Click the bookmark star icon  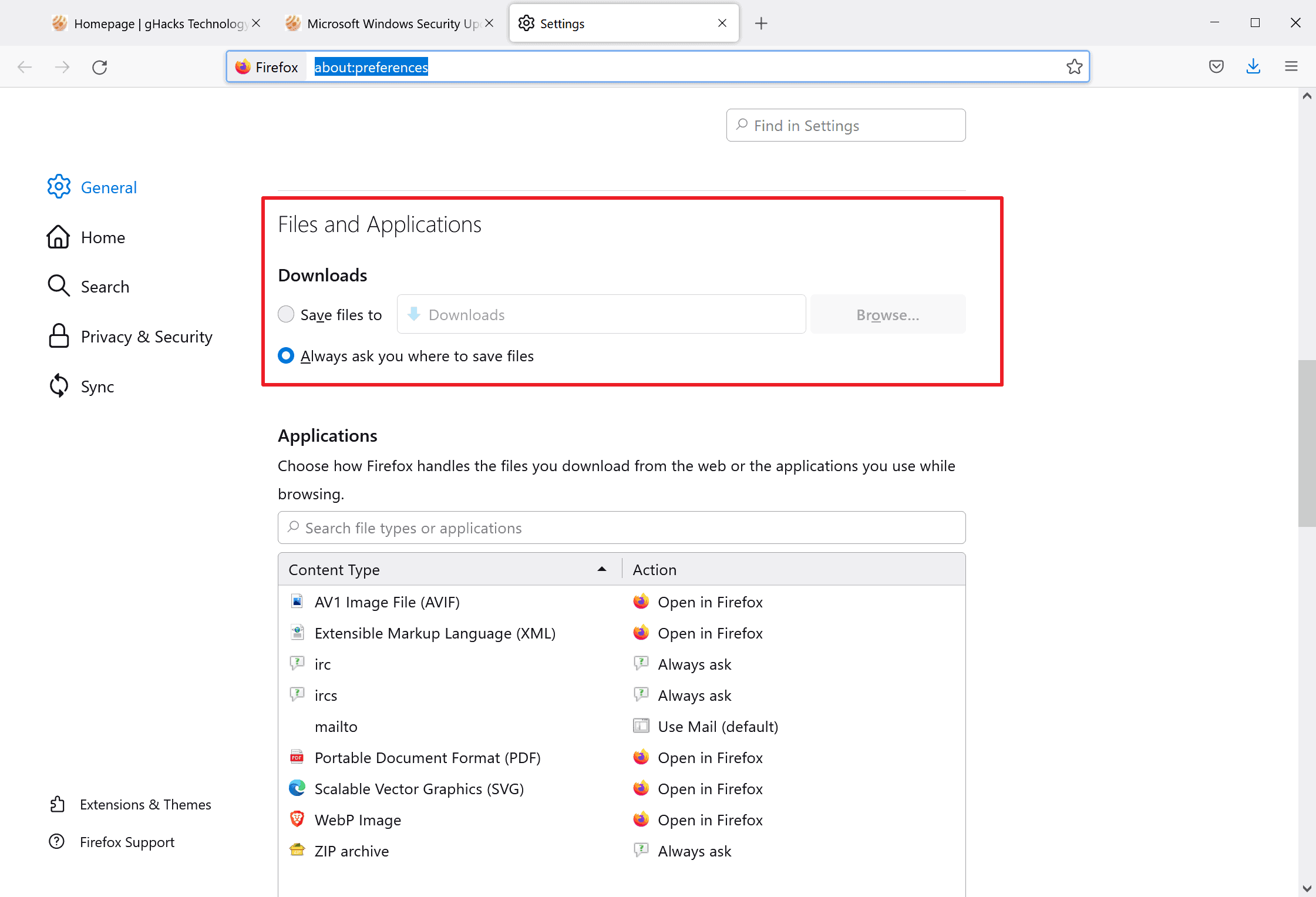click(1074, 67)
